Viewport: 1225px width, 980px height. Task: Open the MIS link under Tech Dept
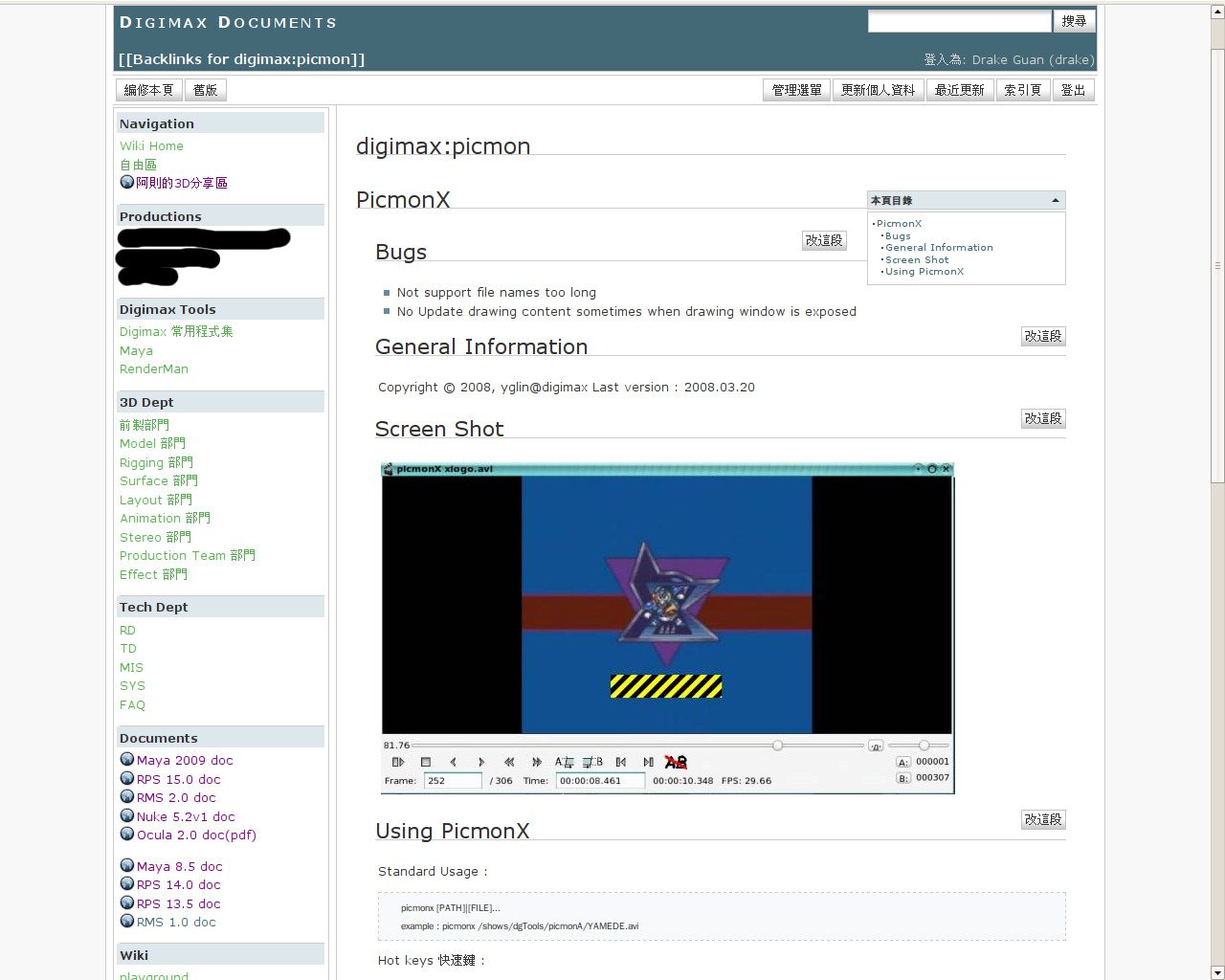[131, 667]
